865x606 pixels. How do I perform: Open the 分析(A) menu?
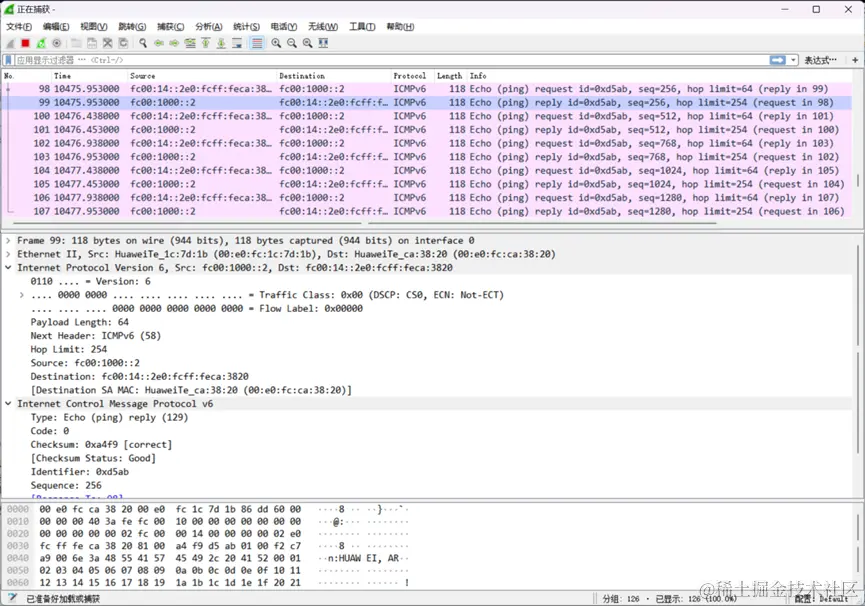209,26
